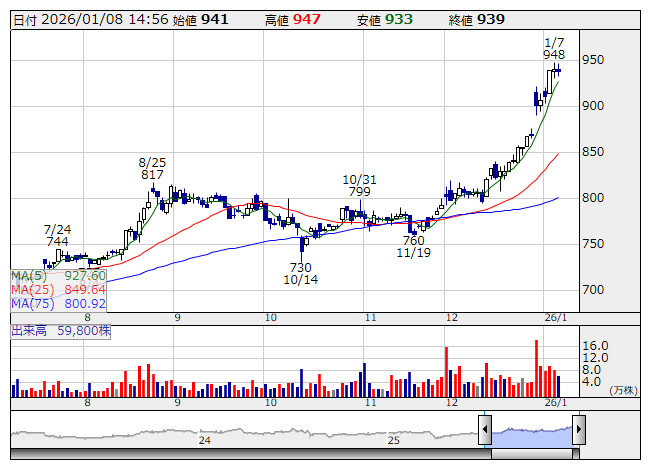Click the 10/14 730 low annotation

click(x=302, y=273)
